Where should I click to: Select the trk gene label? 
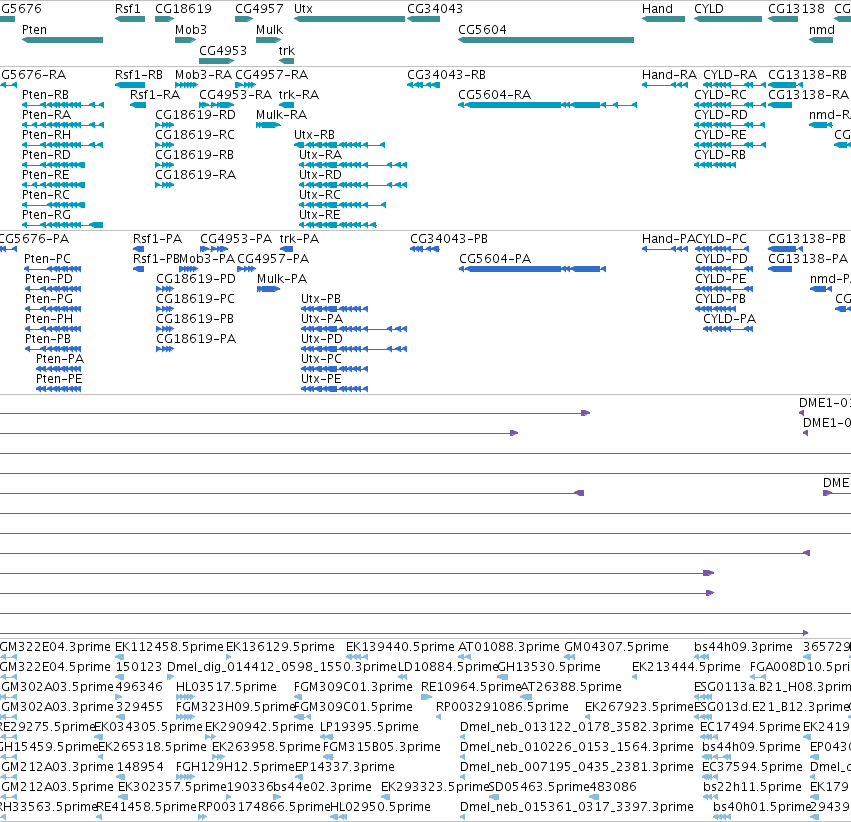pyautogui.click(x=287, y=50)
